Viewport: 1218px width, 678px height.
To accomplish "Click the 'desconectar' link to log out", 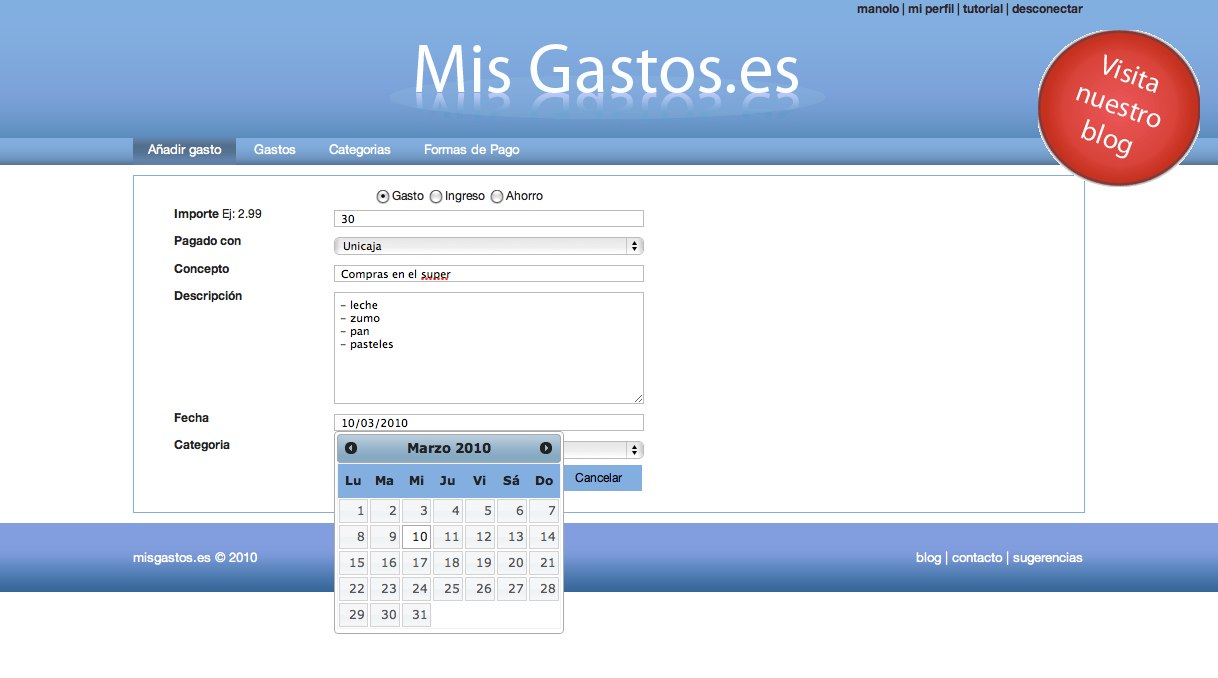I will tap(1045, 9).
